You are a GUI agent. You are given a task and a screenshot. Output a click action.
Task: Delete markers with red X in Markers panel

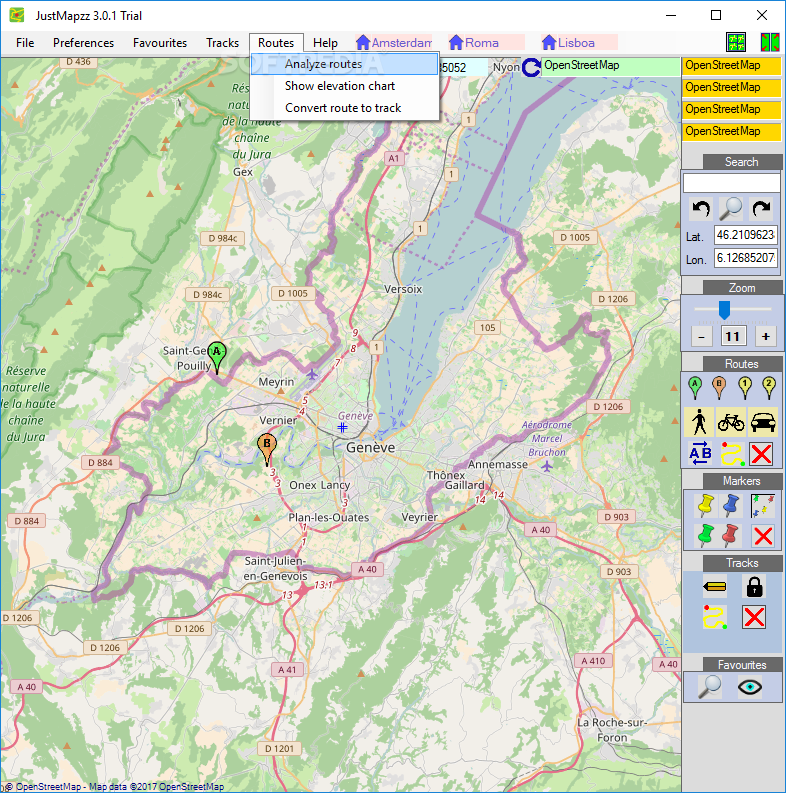[763, 536]
